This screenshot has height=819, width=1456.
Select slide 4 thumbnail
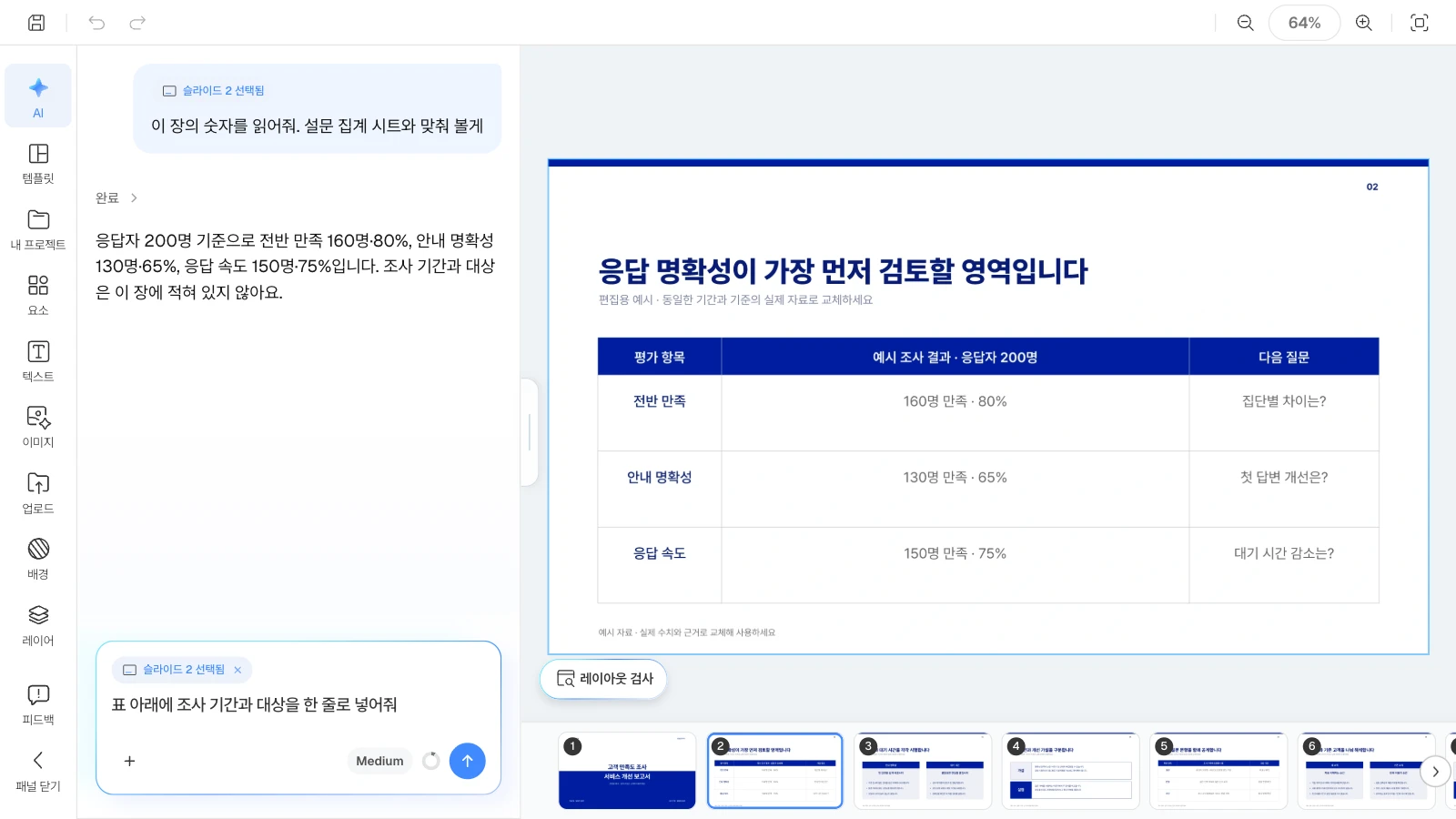coord(1070,771)
